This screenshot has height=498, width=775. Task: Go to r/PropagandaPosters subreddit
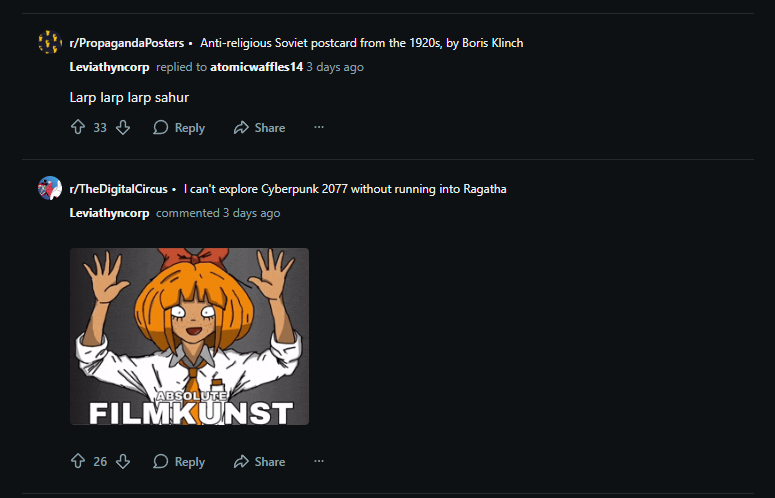point(127,43)
